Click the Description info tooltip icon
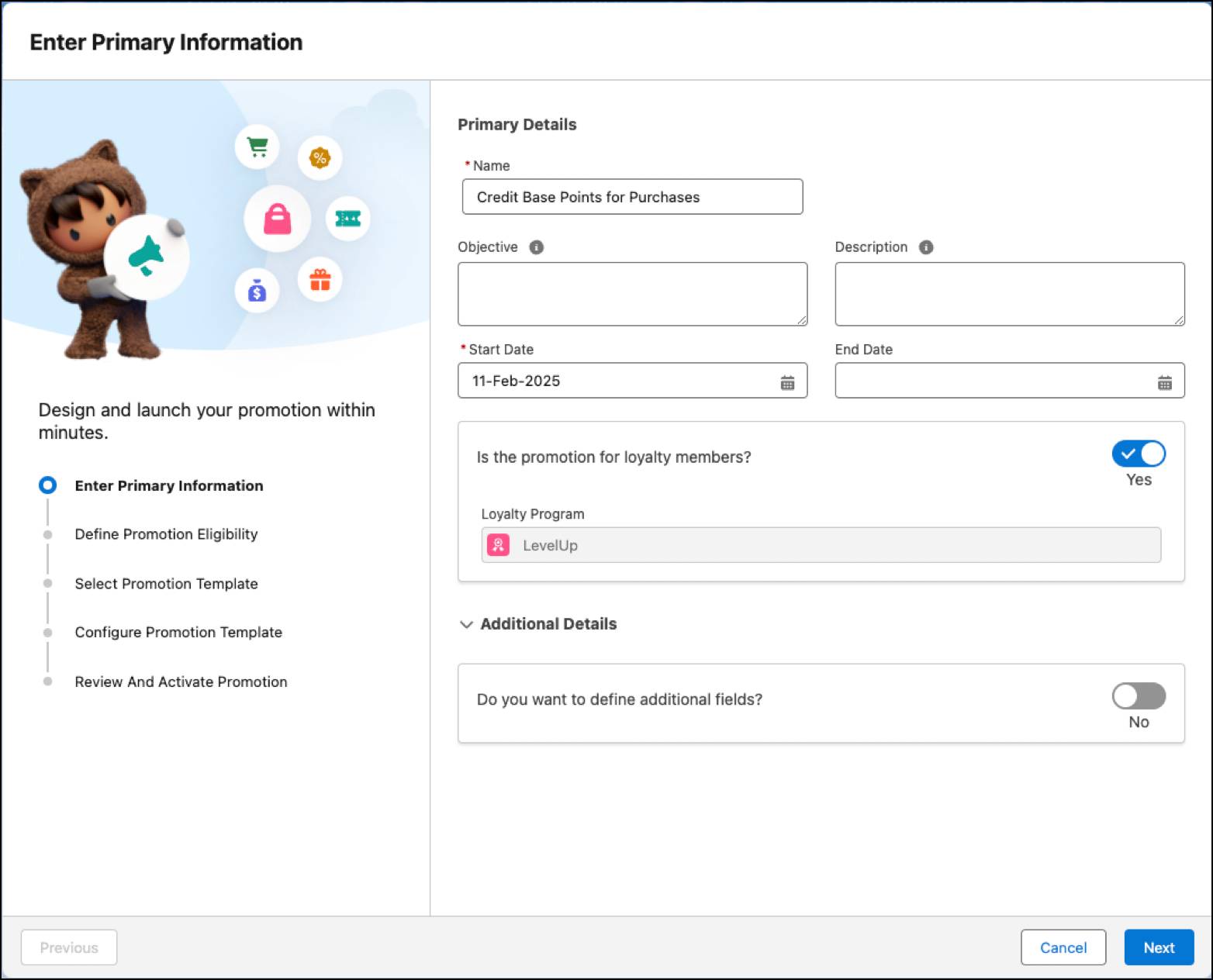 [926, 247]
